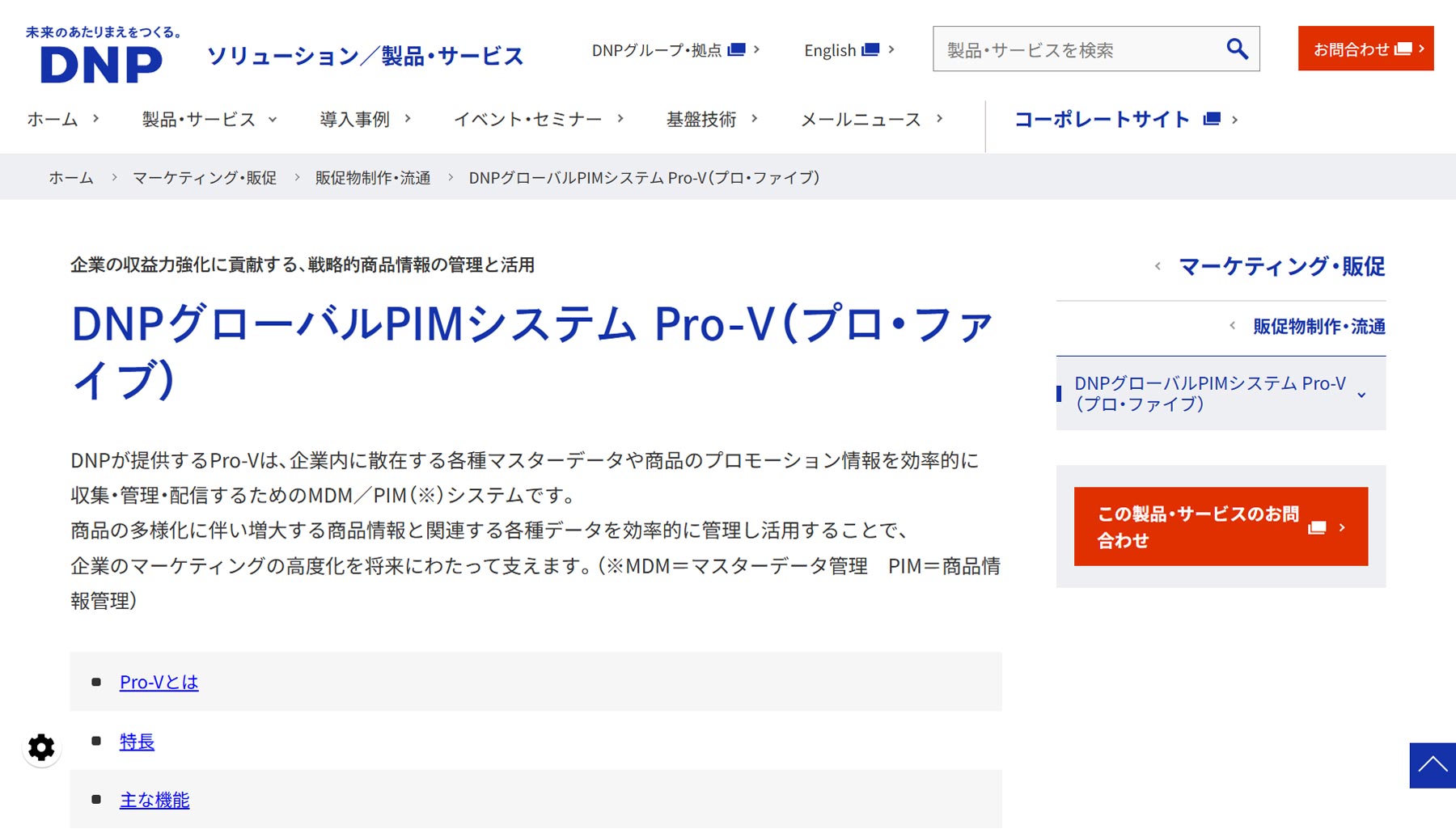Click the DNP logo

coord(103,54)
